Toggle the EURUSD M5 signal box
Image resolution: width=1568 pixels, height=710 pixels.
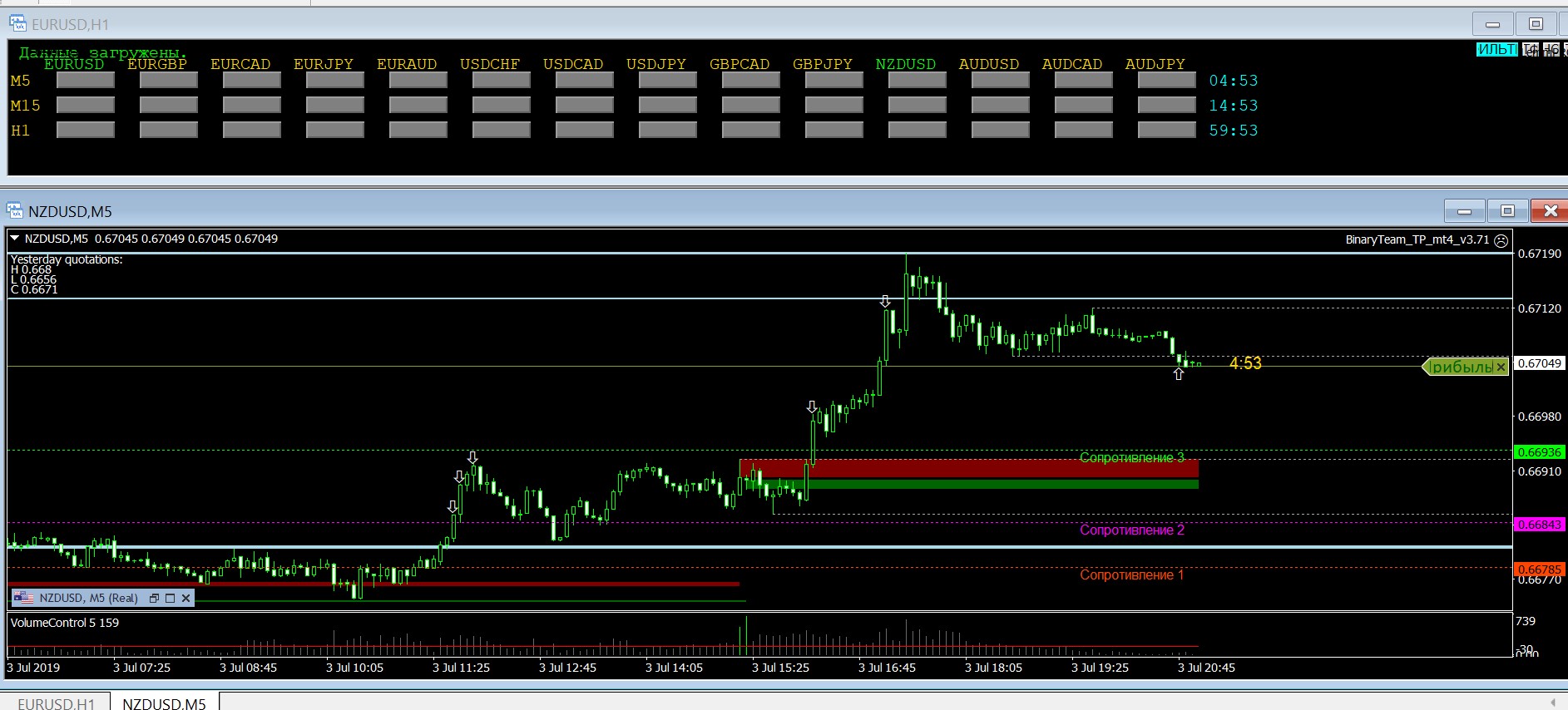tap(86, 81)
